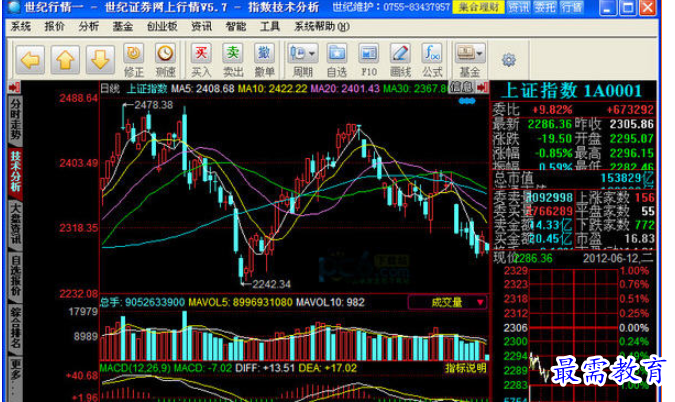Click the 2242.34 low price marker
675x402 pixels.
[271, 284]
